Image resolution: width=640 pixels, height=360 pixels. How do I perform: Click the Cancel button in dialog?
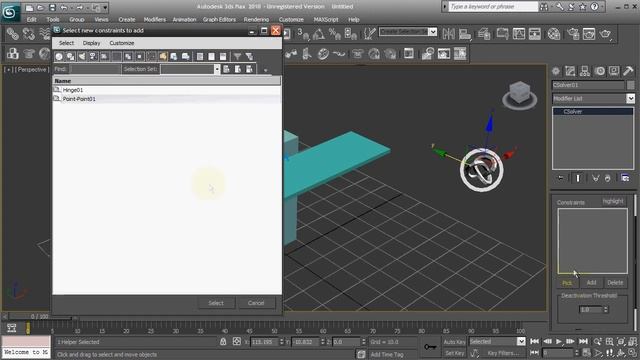(256, 303)
